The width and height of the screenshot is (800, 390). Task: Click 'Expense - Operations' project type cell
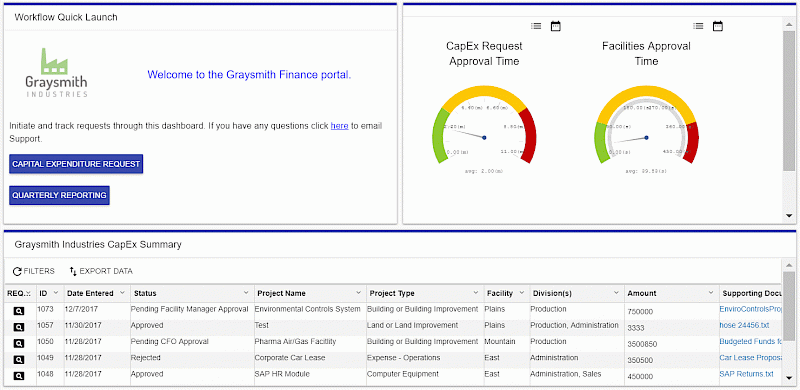pos(403,358)
